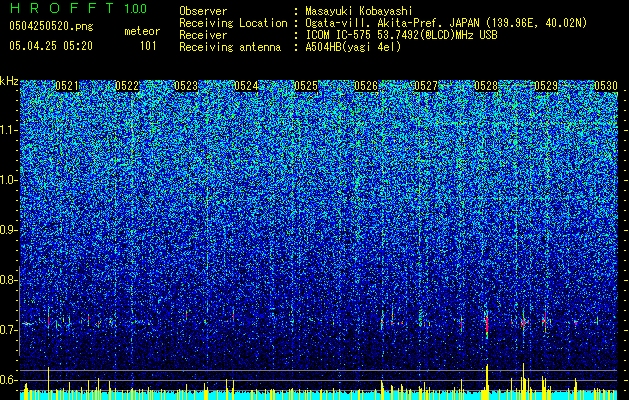Viewport: 629px width, 400px height.
Task: Select the 0525 time marker
Action: [306, 86]
